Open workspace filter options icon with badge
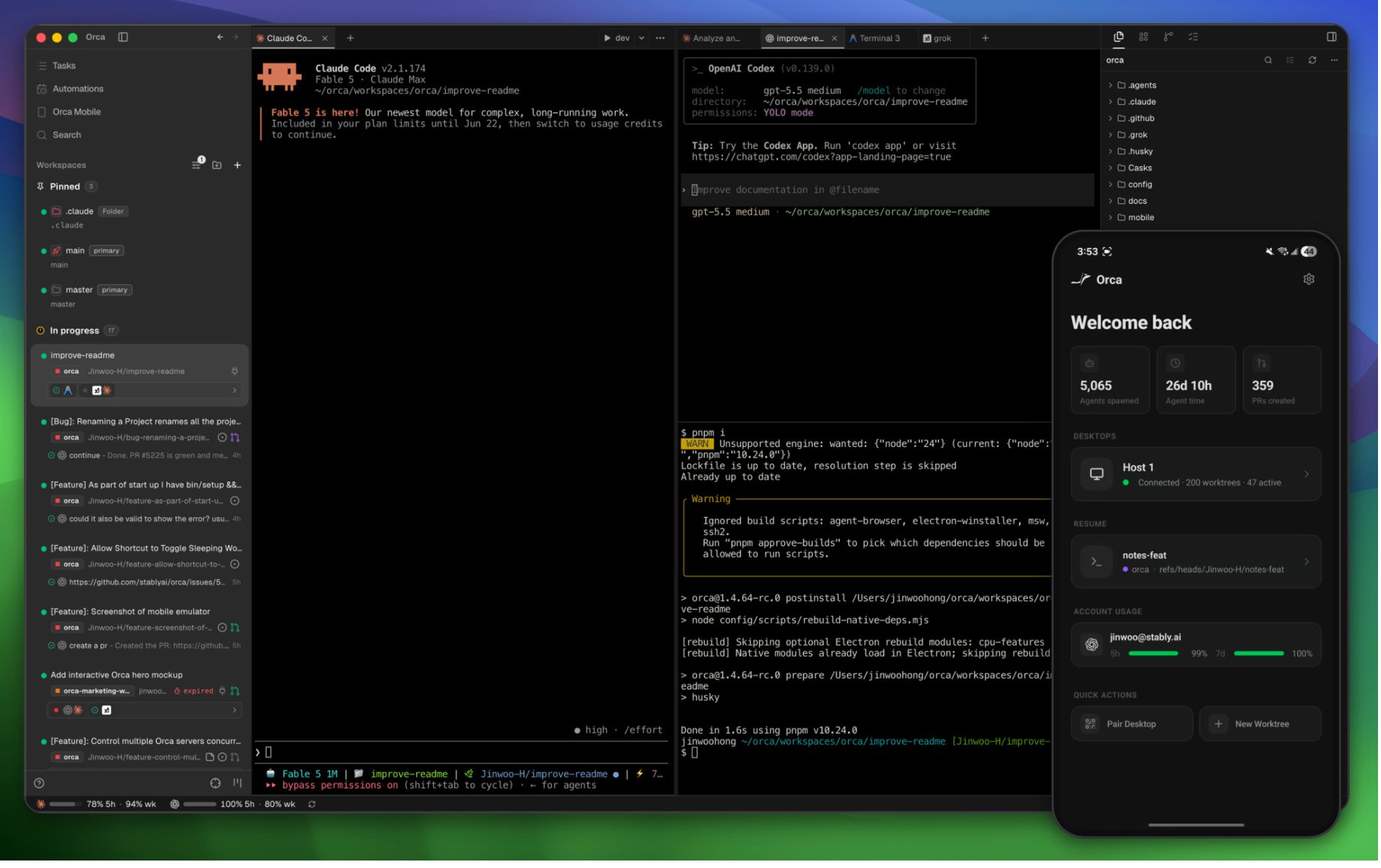This screenshot has width=1381, height=868. click(x=197, y=164)
